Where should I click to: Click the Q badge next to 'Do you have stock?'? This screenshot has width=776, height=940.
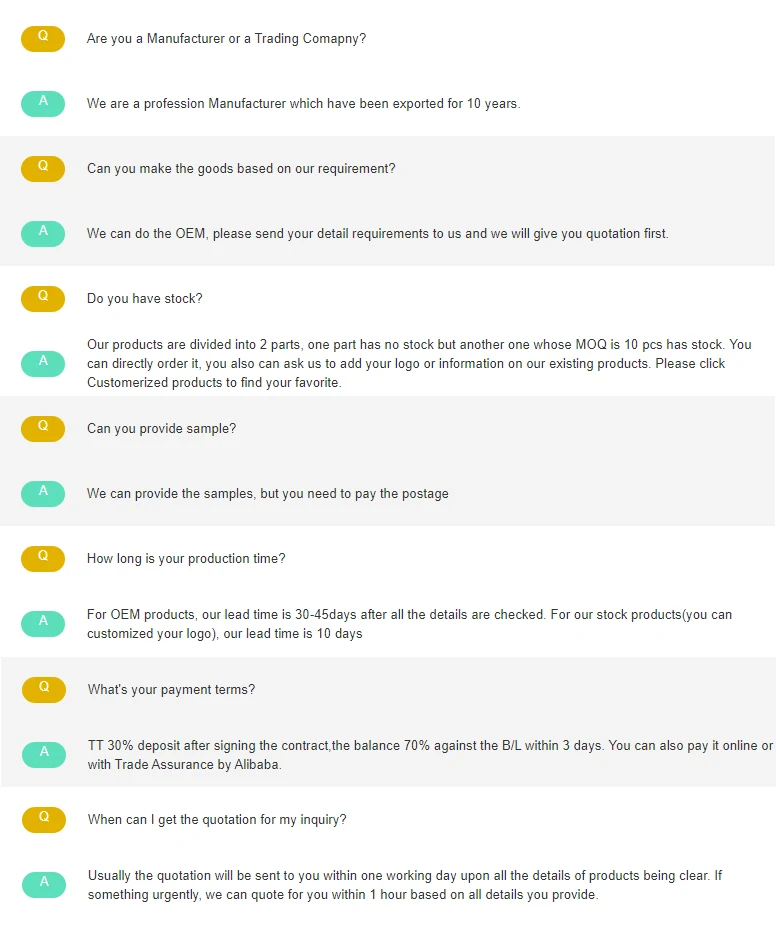coord(43,299)
